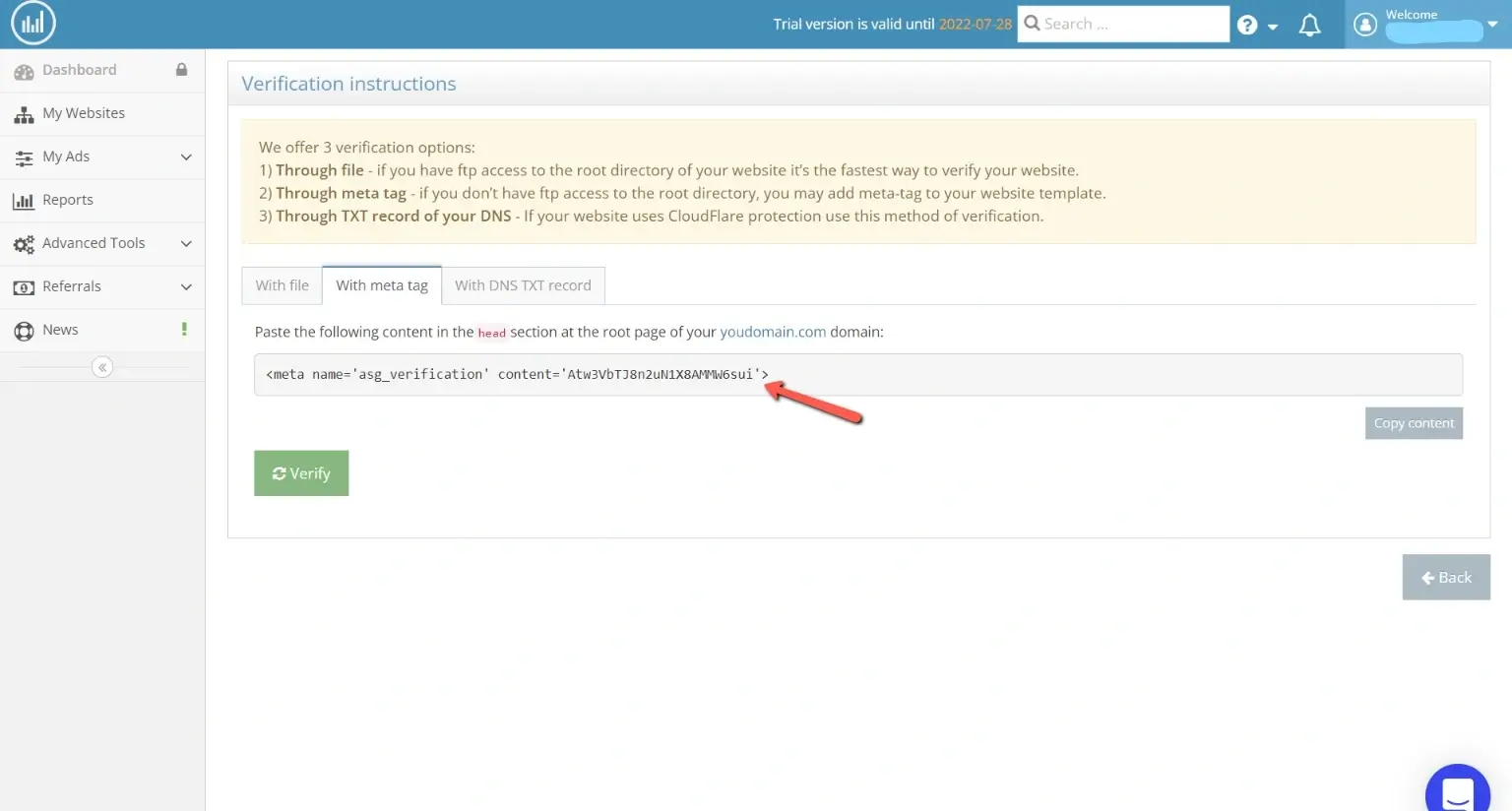Open the chat widget bubble
Screen dimensions: 1512x811
[1458, 789]
